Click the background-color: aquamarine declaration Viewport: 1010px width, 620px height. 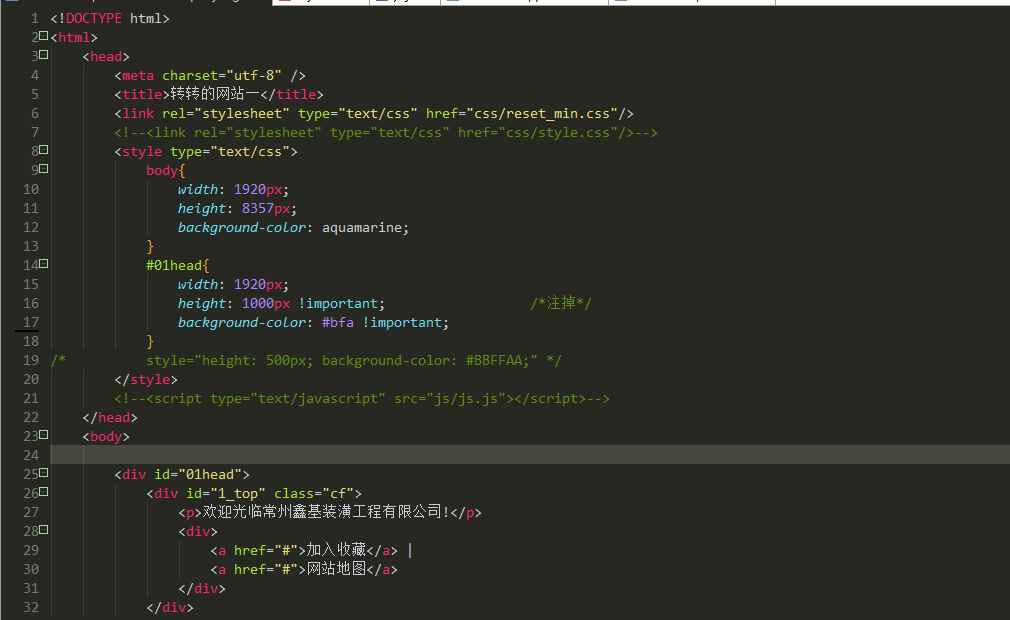coord(293,228)
